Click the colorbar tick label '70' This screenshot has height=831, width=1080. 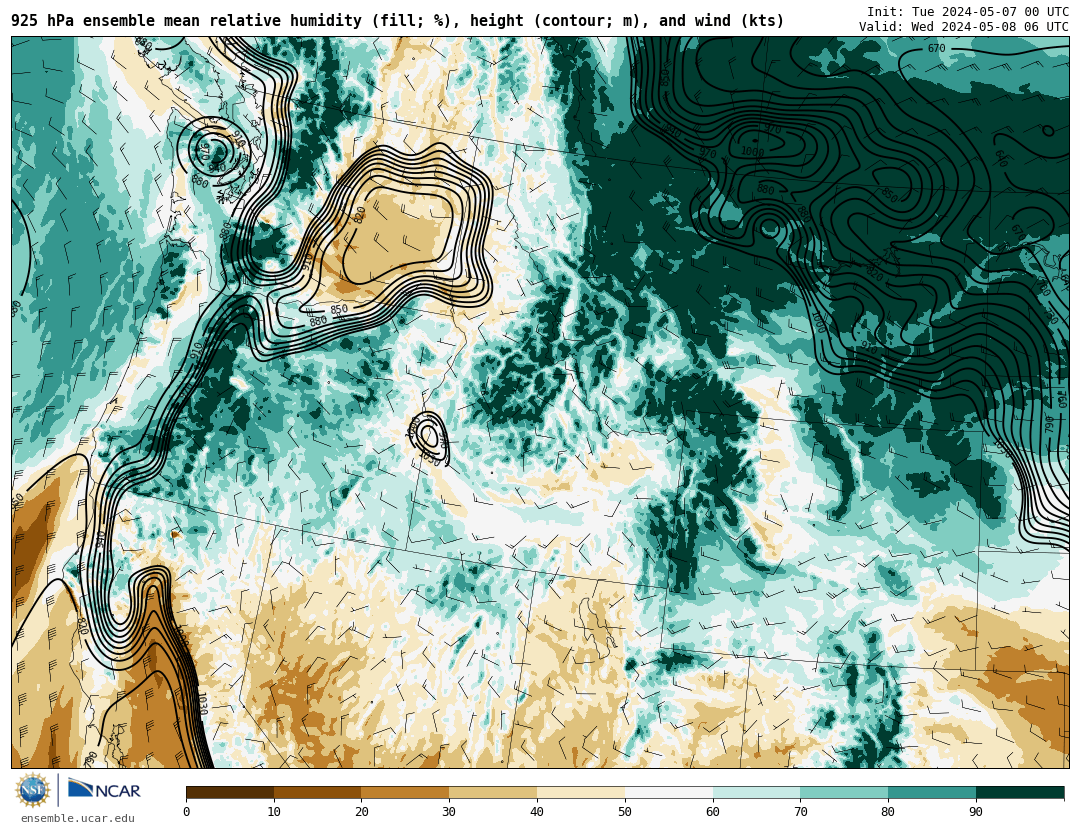tap(800, 812)
